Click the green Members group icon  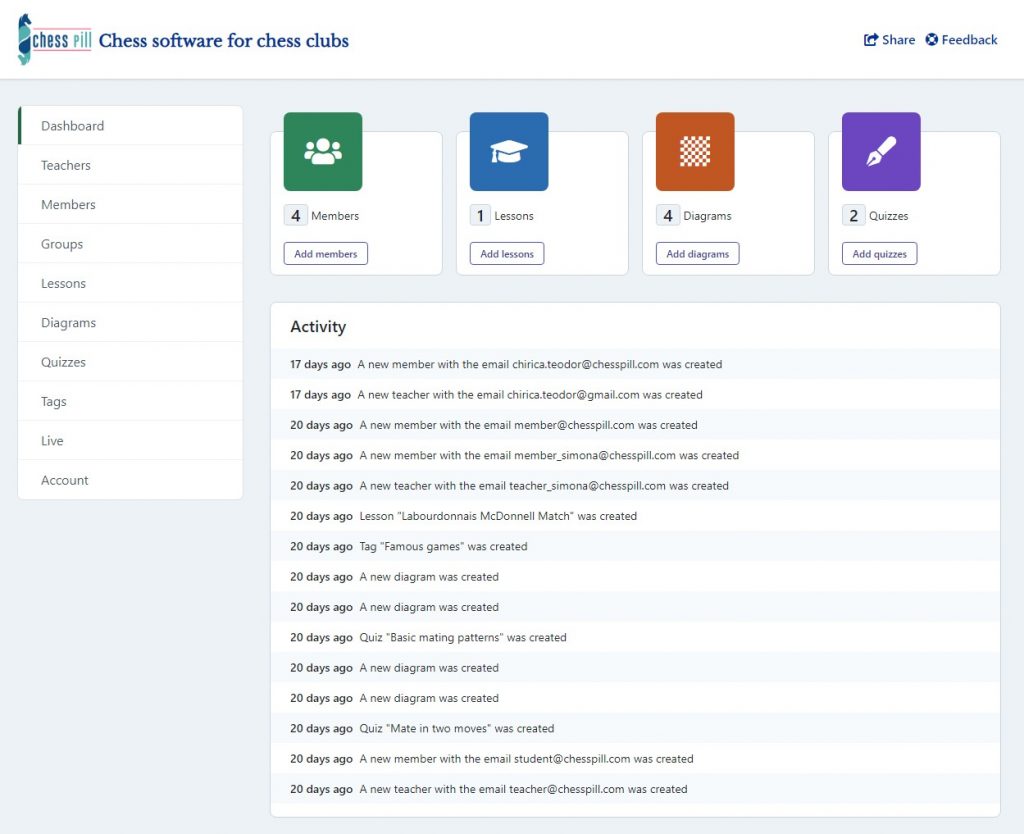pos(323,151)
